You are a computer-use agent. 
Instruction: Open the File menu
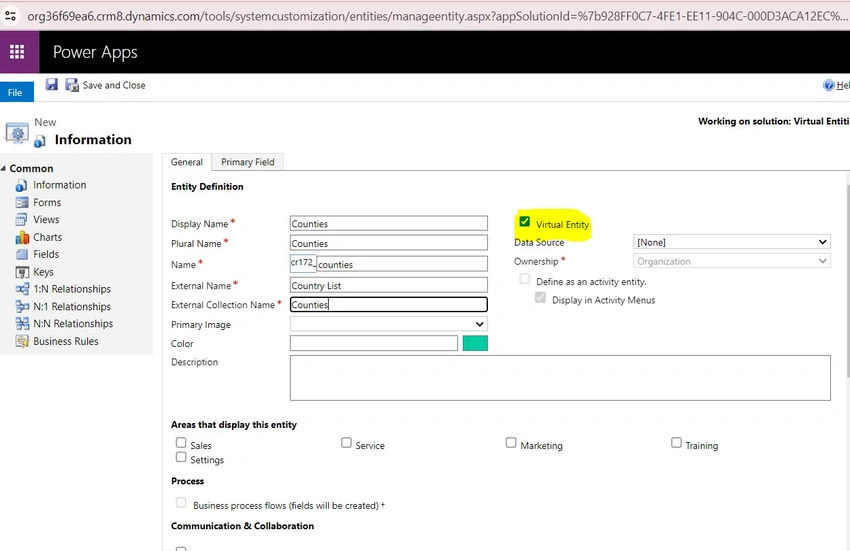click(16, 92)
